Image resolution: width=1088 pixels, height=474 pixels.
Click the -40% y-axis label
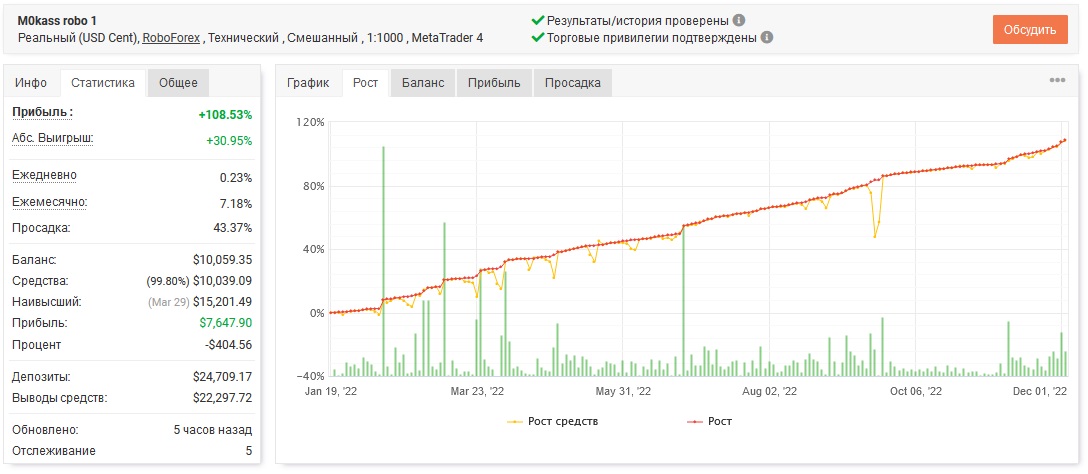click(309, 376)
